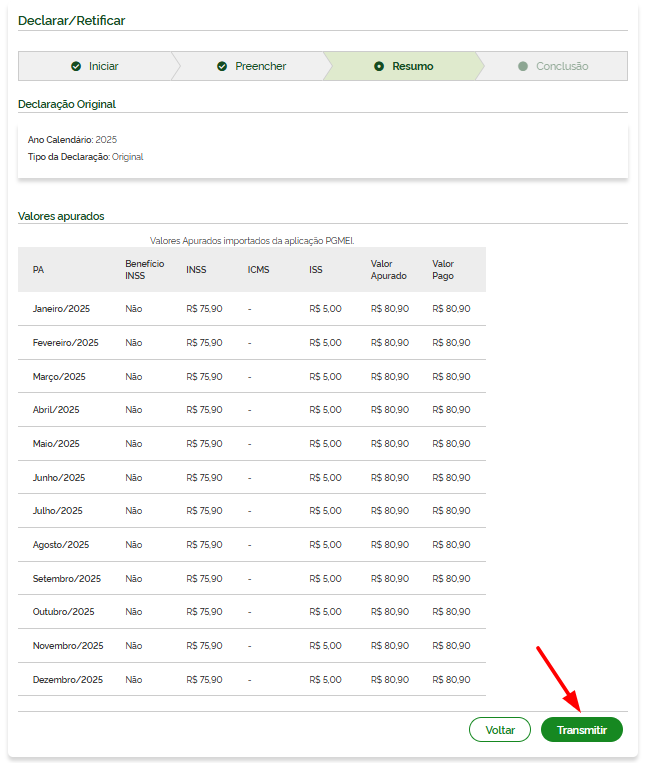Open the Conclusão step label
Image resolution: width=649 pixels, height=763 pixels.
click(x=561, y=67)
